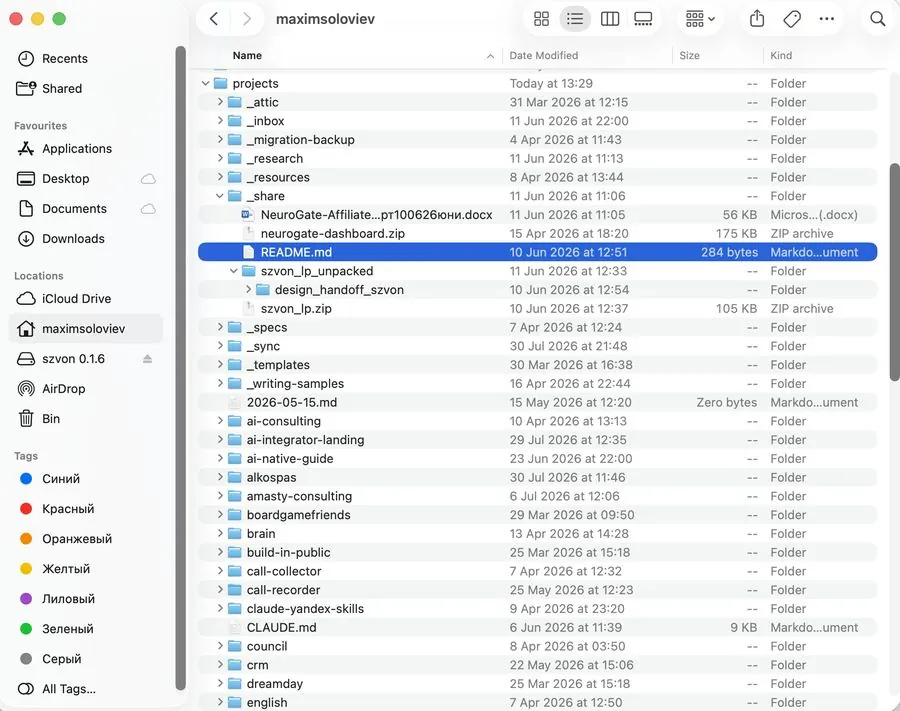Switch to column view
Image resolution: width=900 pixels, height=711 pixels.
click(x=610, y=19)
